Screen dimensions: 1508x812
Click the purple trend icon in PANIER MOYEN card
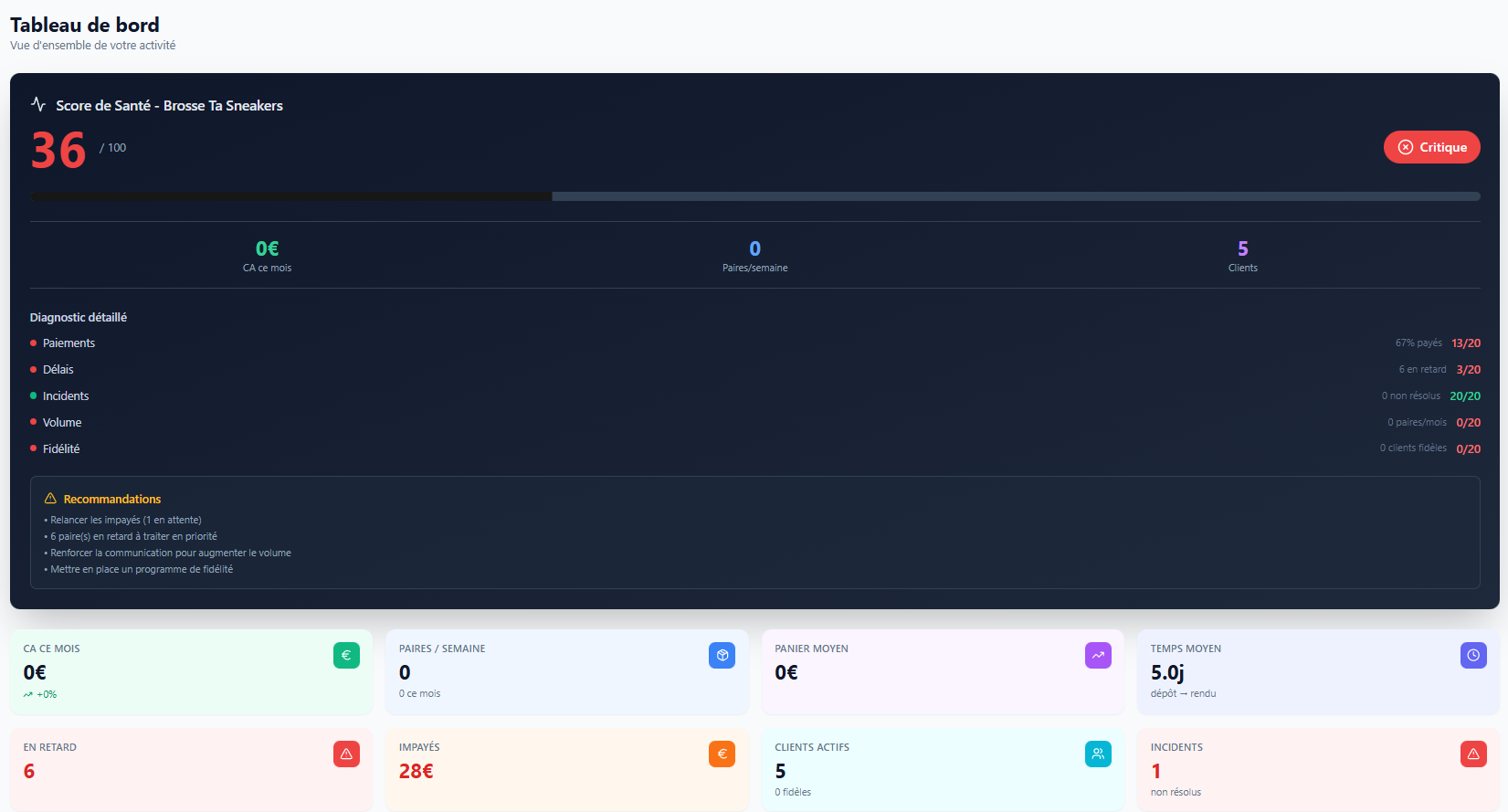point(1098,655)
